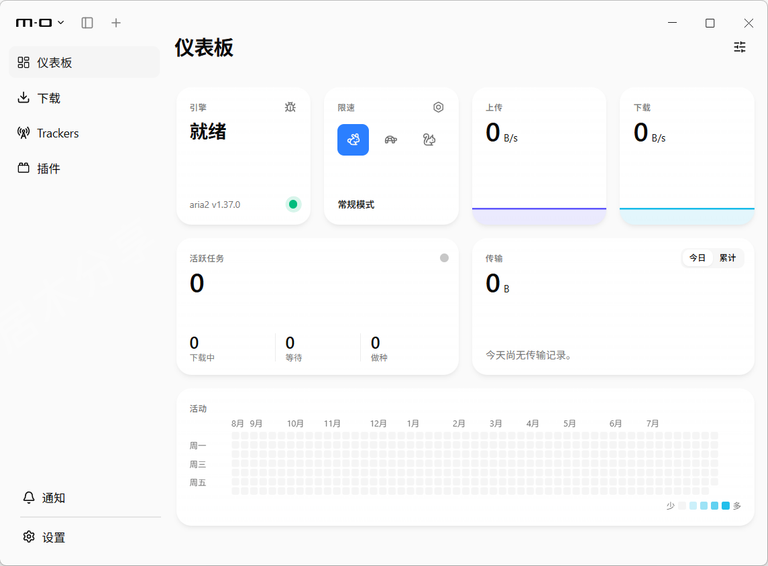Open the M-O app logo dropdown
This screenshot has height=566, width=768.
[40, 23]
